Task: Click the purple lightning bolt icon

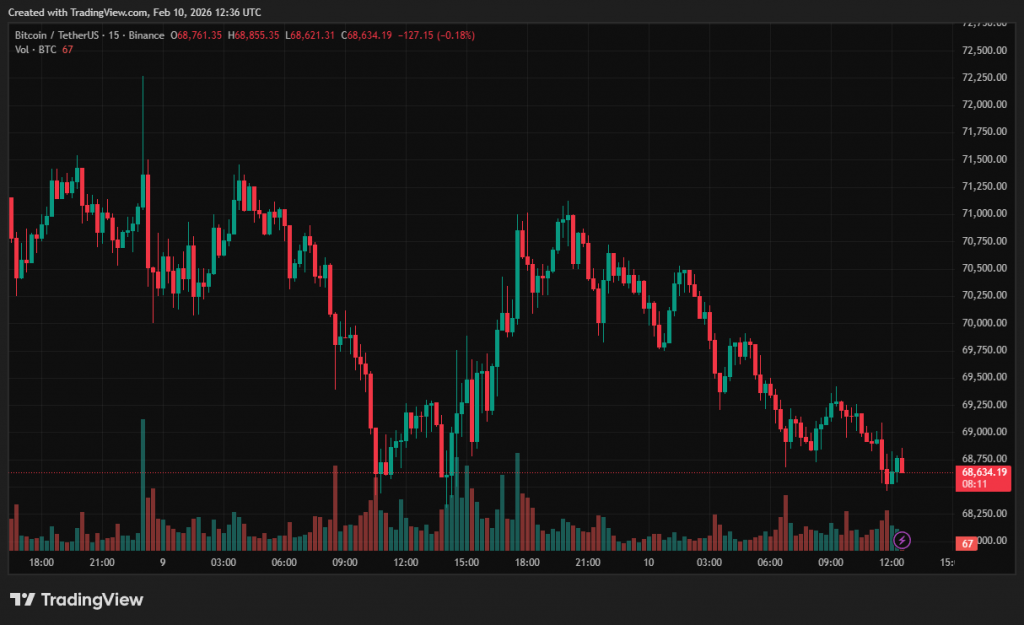Action: click(902, 540)
